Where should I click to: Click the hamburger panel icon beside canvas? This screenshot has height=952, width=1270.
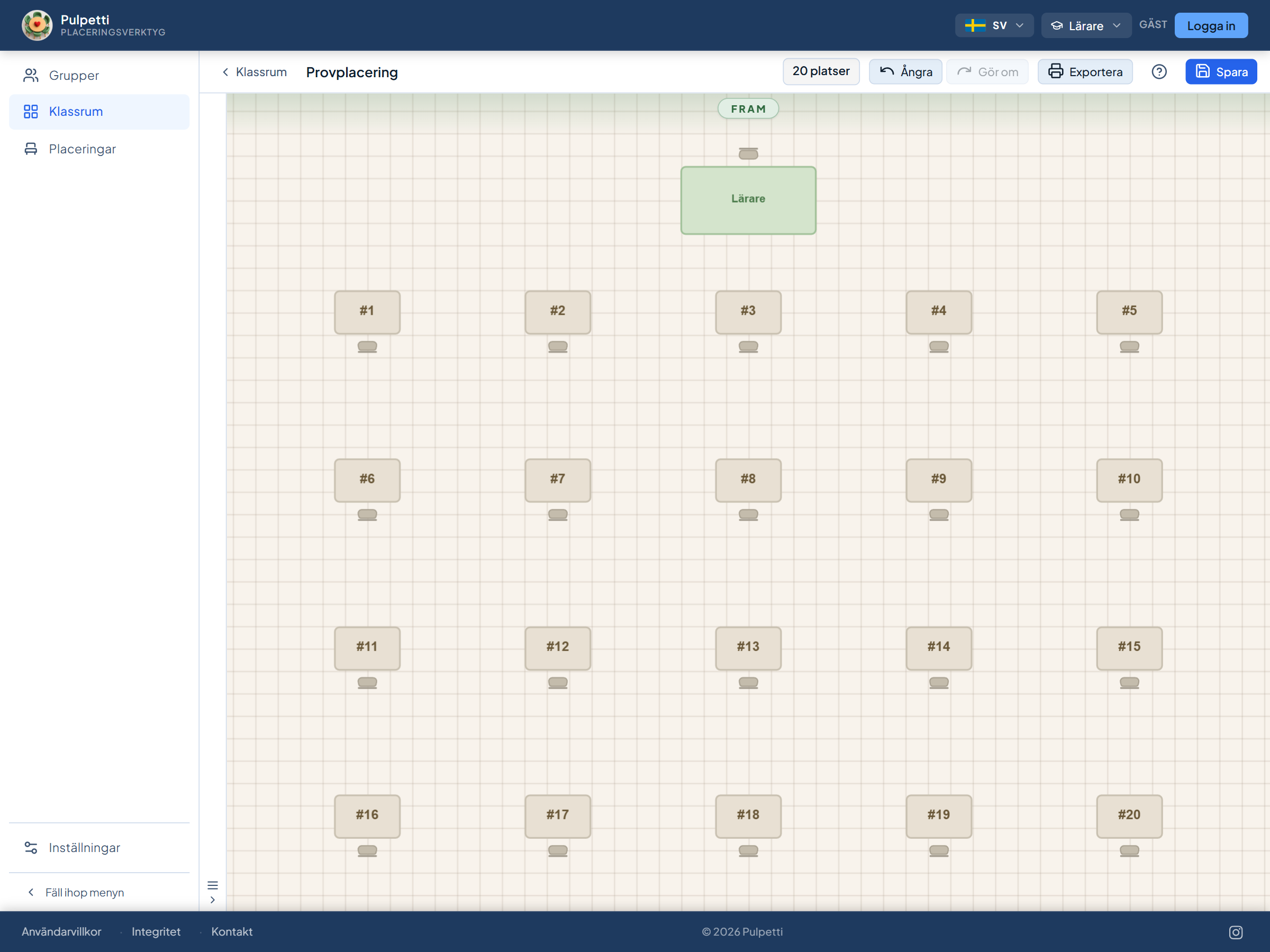click(212, 885)
